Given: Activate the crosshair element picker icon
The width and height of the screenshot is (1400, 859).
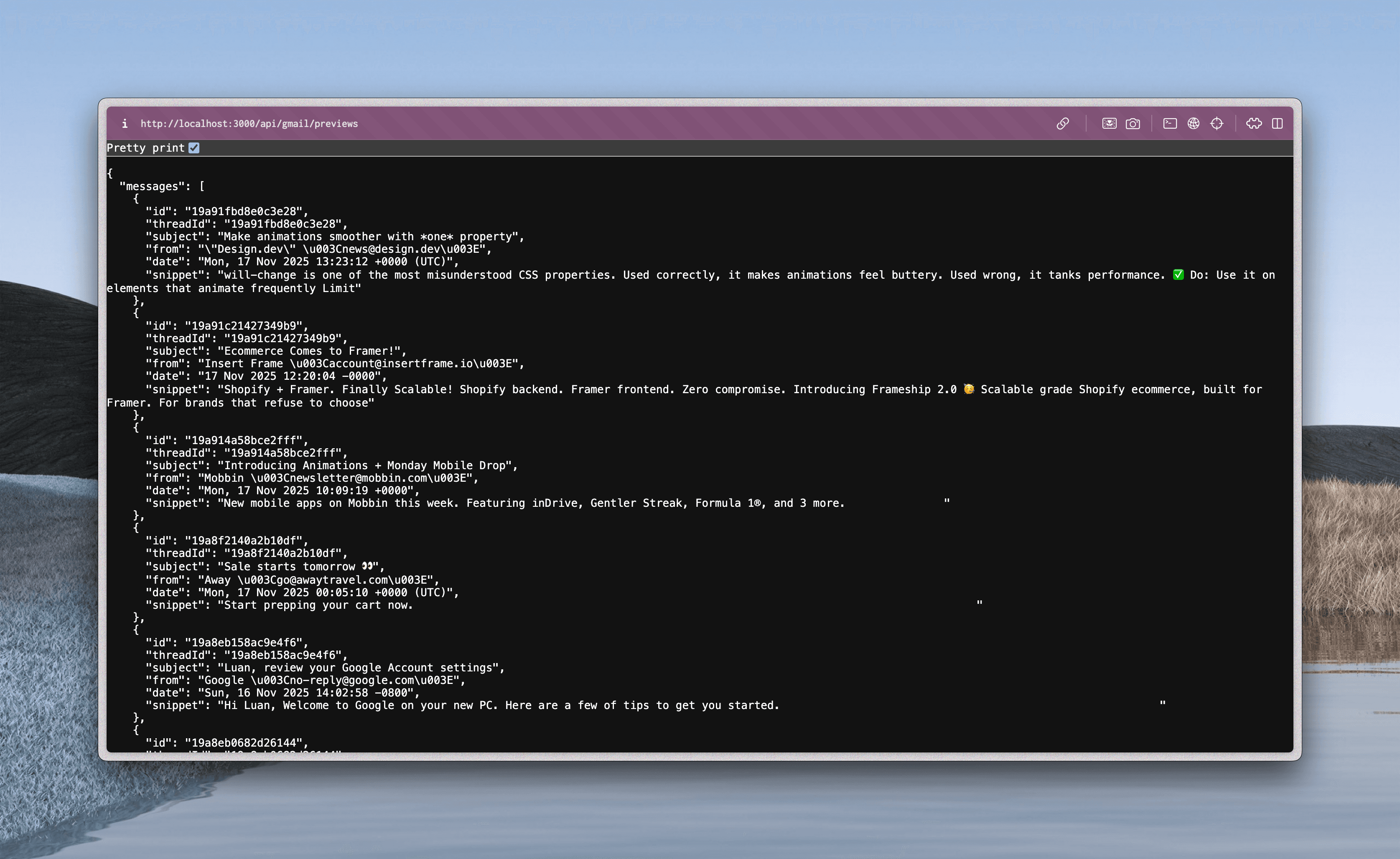Looking at the screenshot, I should click(1217, 123).
